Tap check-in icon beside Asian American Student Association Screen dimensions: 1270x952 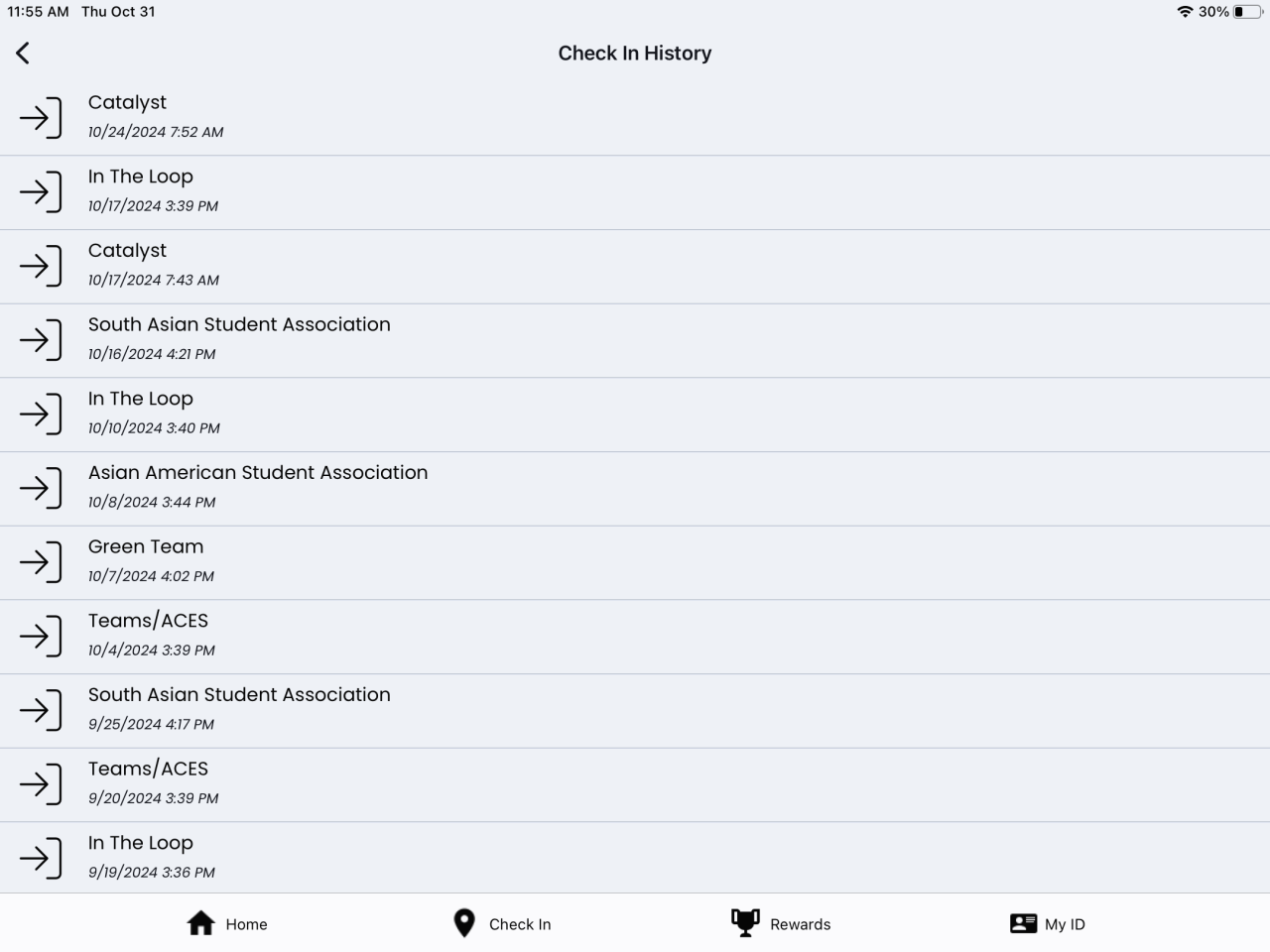pos(41,488)
